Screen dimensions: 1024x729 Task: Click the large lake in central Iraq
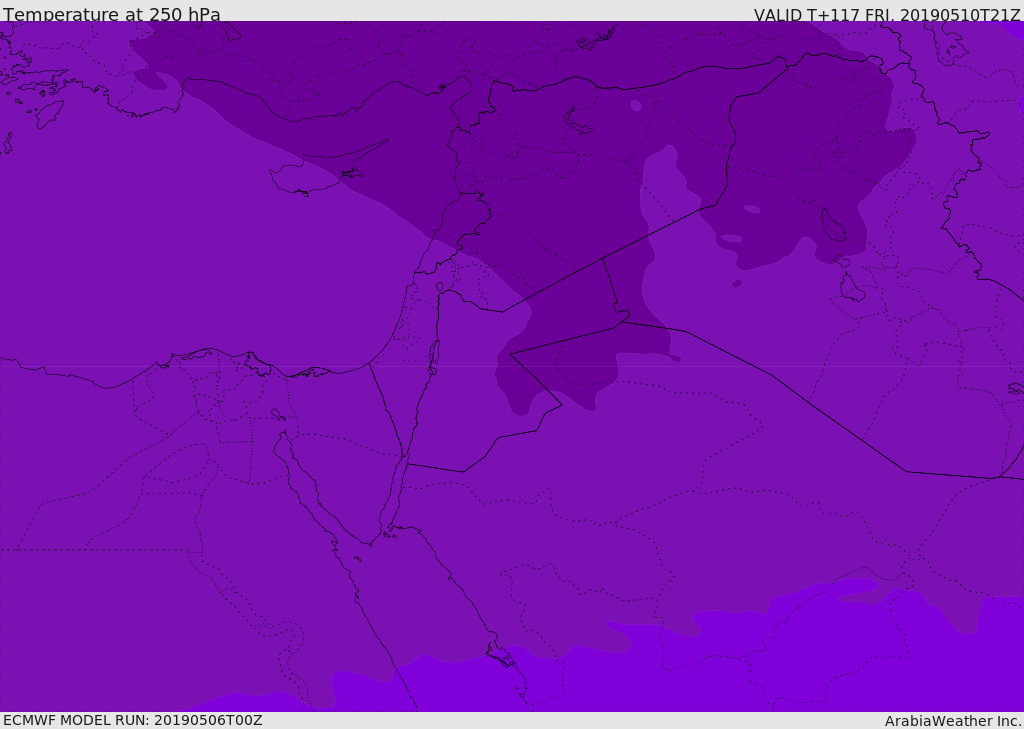[832, 225]
